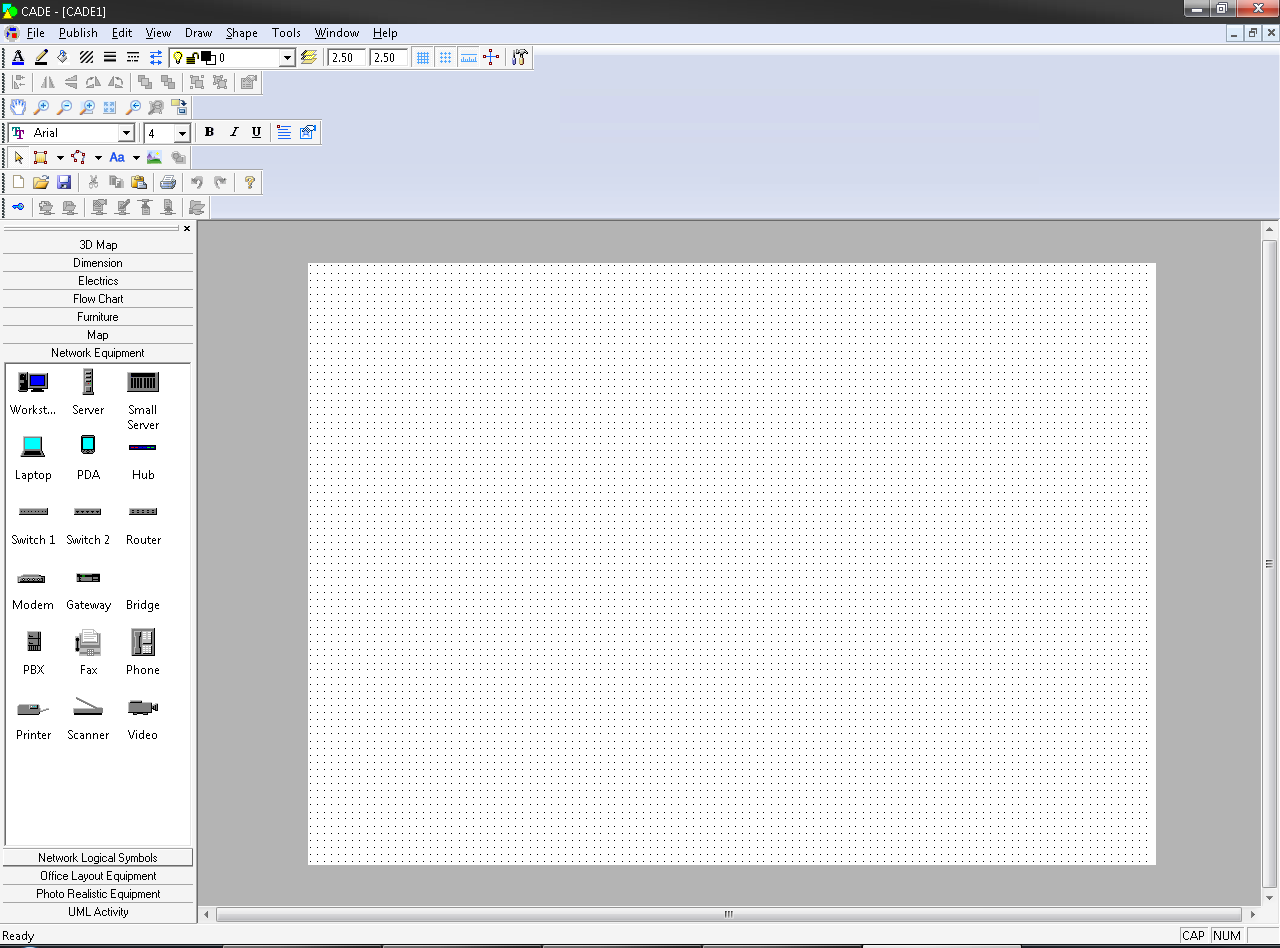Open the line style dashed icon

[133, 58]
